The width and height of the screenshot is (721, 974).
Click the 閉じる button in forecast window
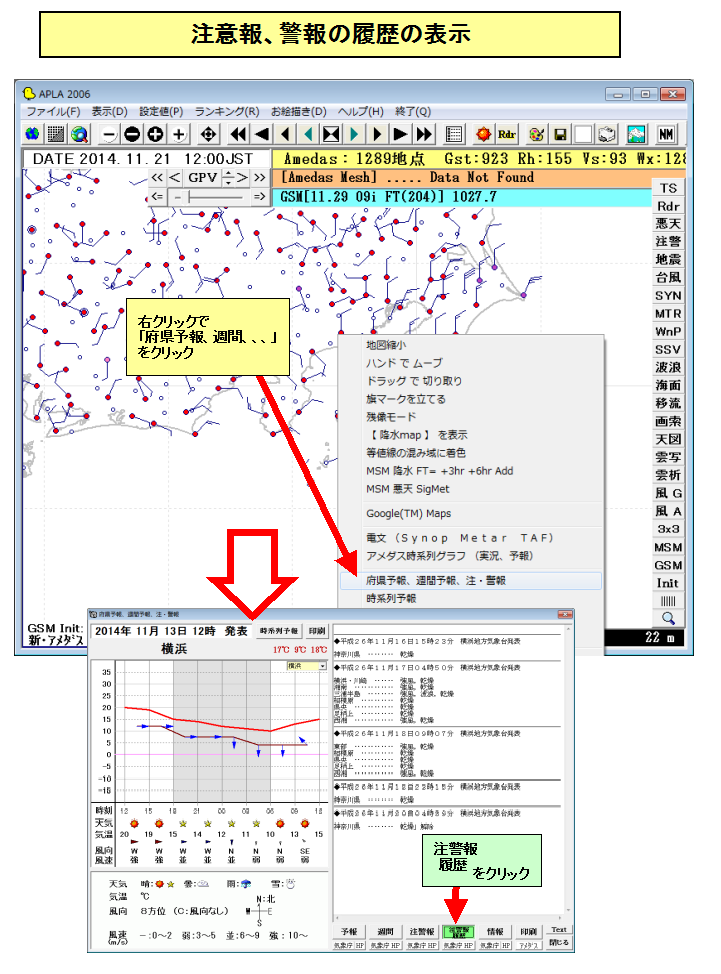(559, 943)
